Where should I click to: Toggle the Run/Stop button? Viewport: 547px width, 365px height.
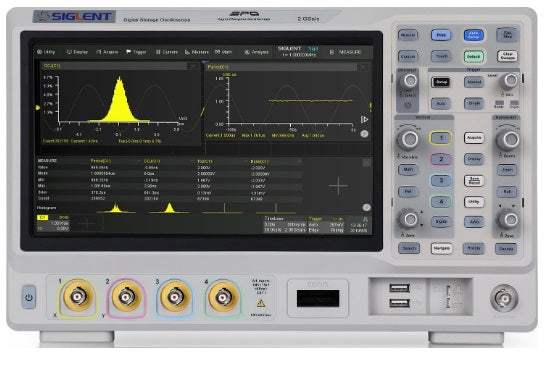(507, 35)
